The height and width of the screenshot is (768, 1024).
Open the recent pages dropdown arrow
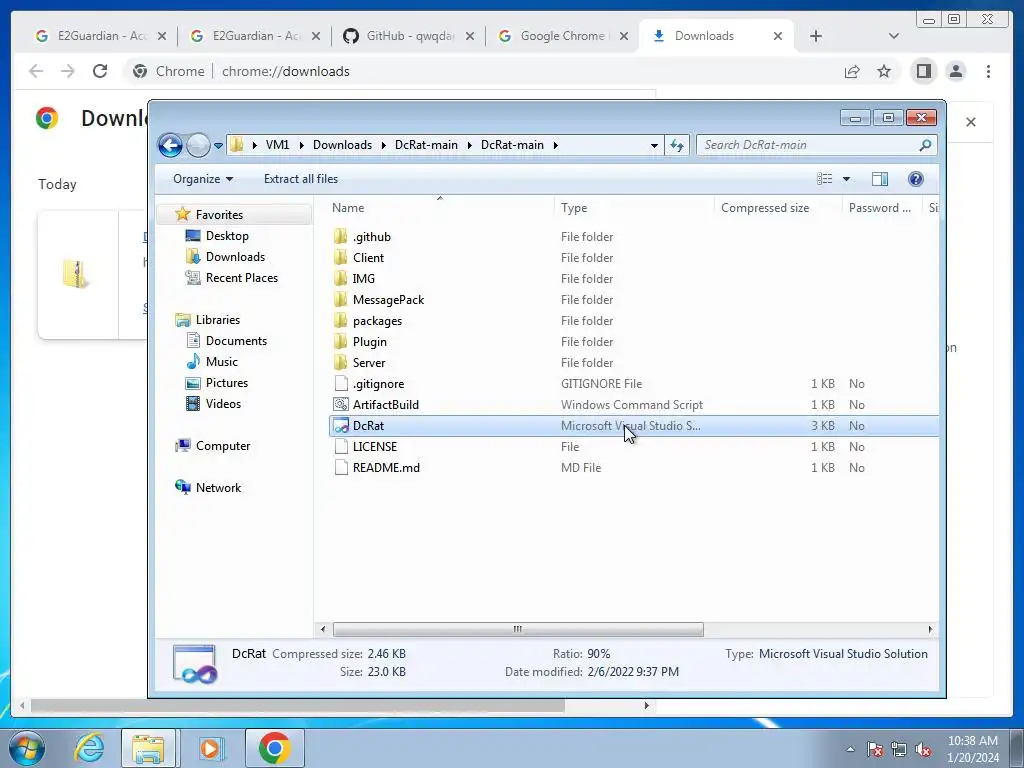tap(218, 146)
